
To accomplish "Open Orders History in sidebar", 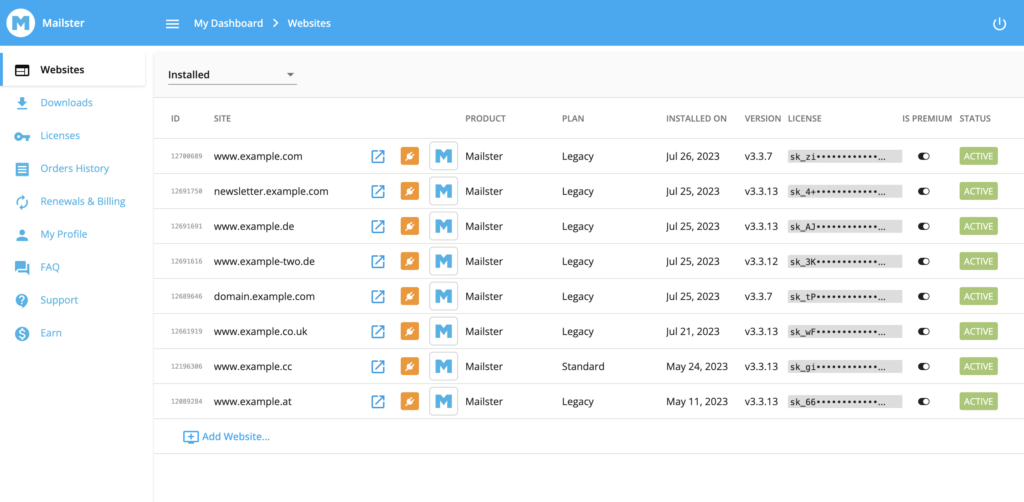I will point(74,169).
